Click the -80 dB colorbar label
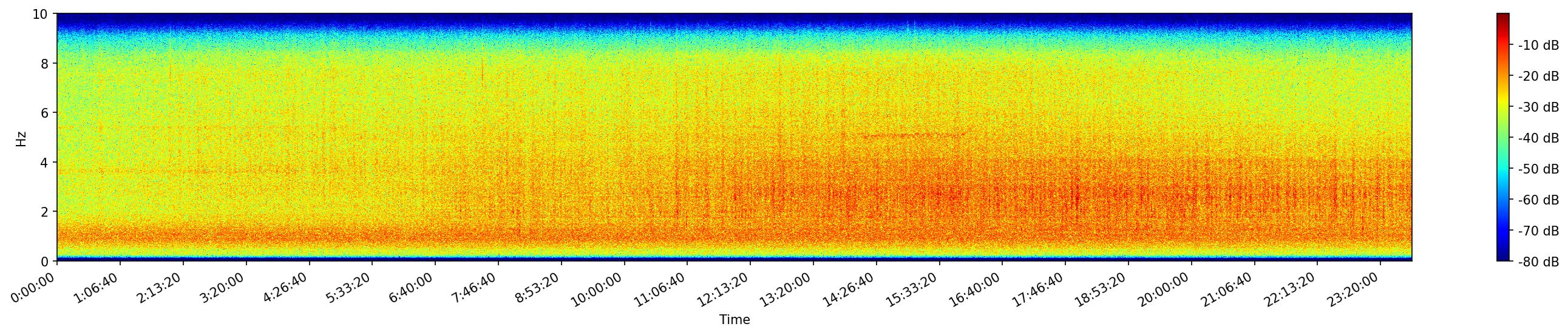This screenshot has width=1568, height=335. pyautogui.click(x=1538, y=262)
